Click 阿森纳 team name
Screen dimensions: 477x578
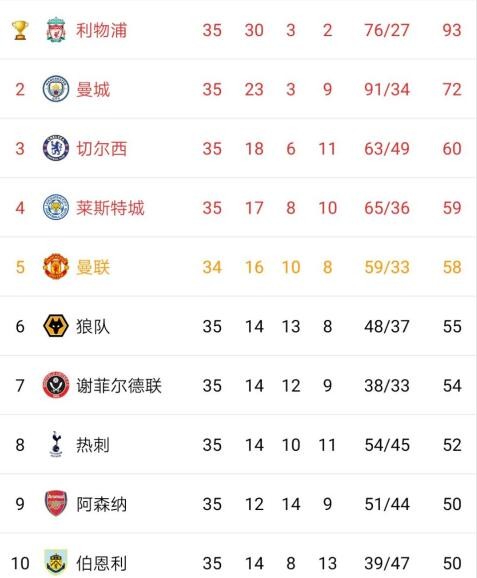click(x=101, y=504)
